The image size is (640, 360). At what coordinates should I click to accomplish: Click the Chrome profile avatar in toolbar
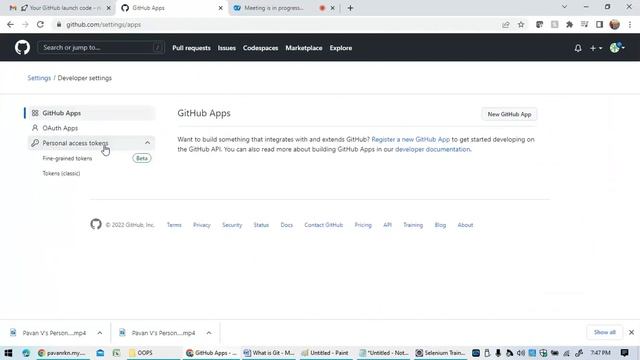[615, 24]
